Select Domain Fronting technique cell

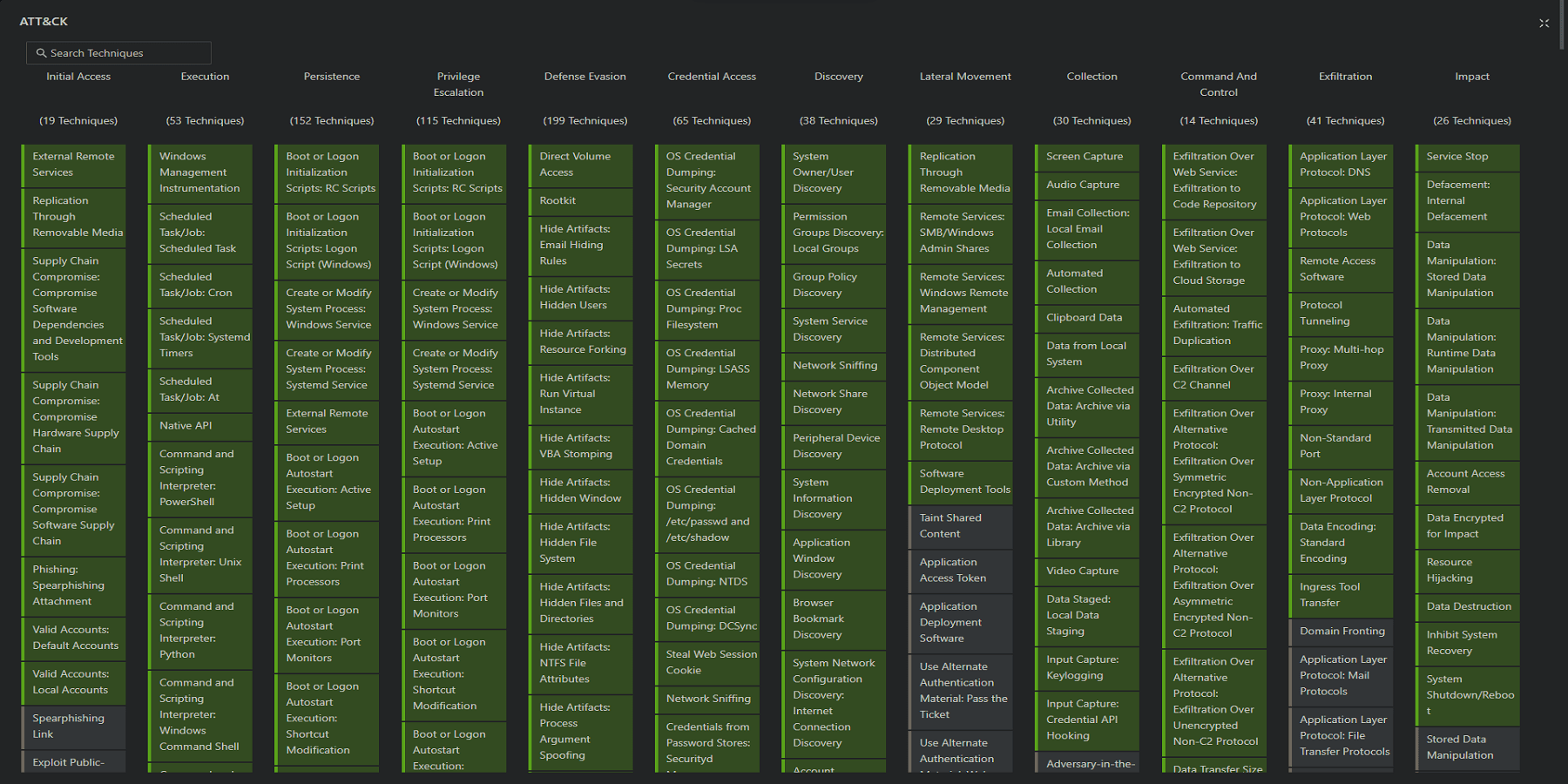[x=1341, y=632]
